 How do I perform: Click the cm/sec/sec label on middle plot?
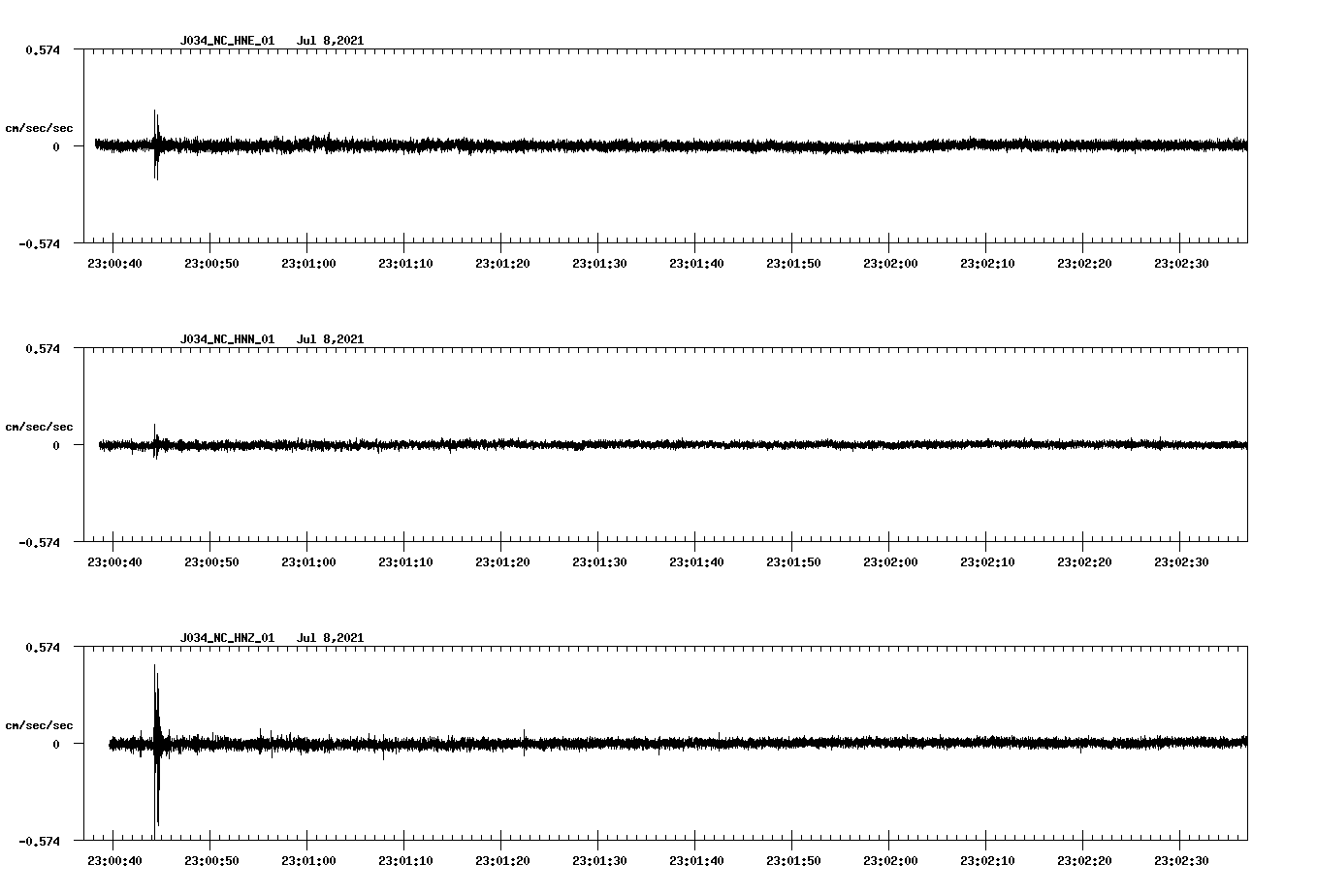[x=38, y=426]
